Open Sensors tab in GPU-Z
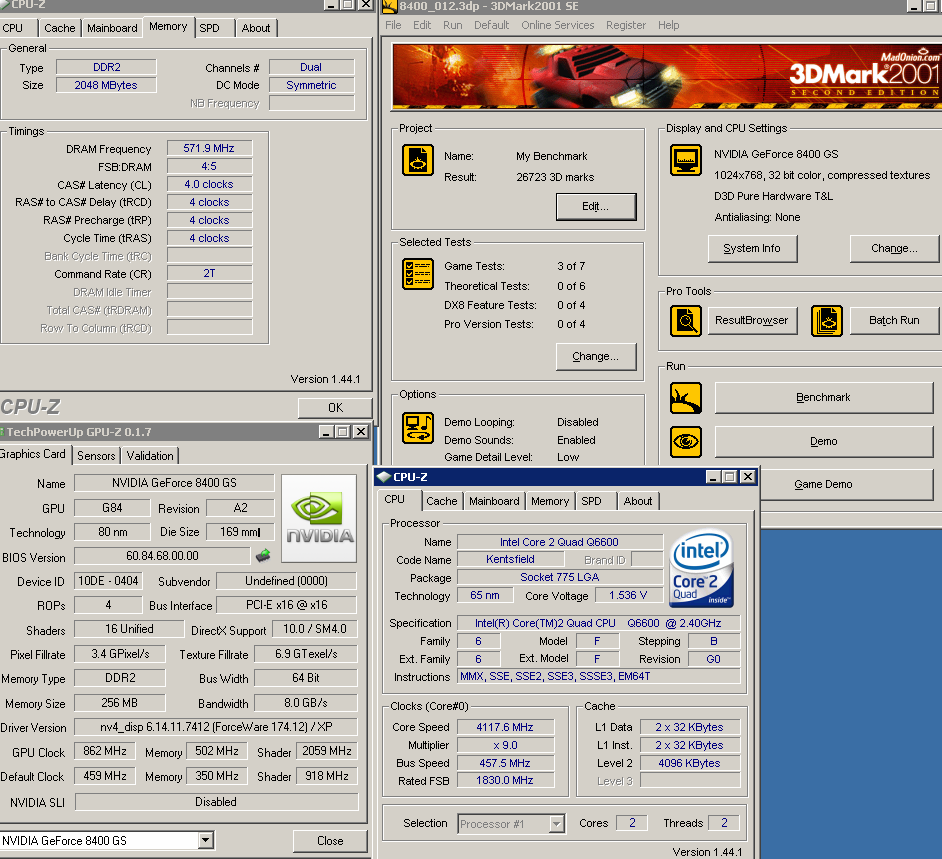 (x=96, y=455)
